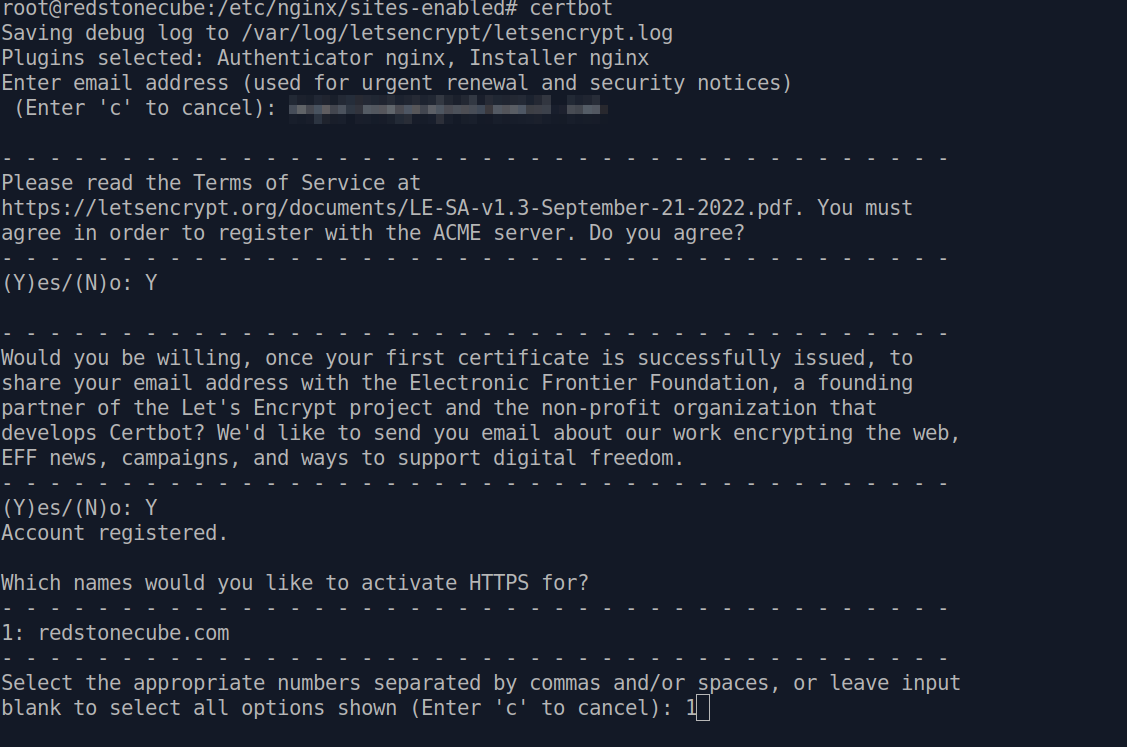Click the option number '1:' before redstonecube.com
Screen dimensions: 1127x747
tap(13, 633)
